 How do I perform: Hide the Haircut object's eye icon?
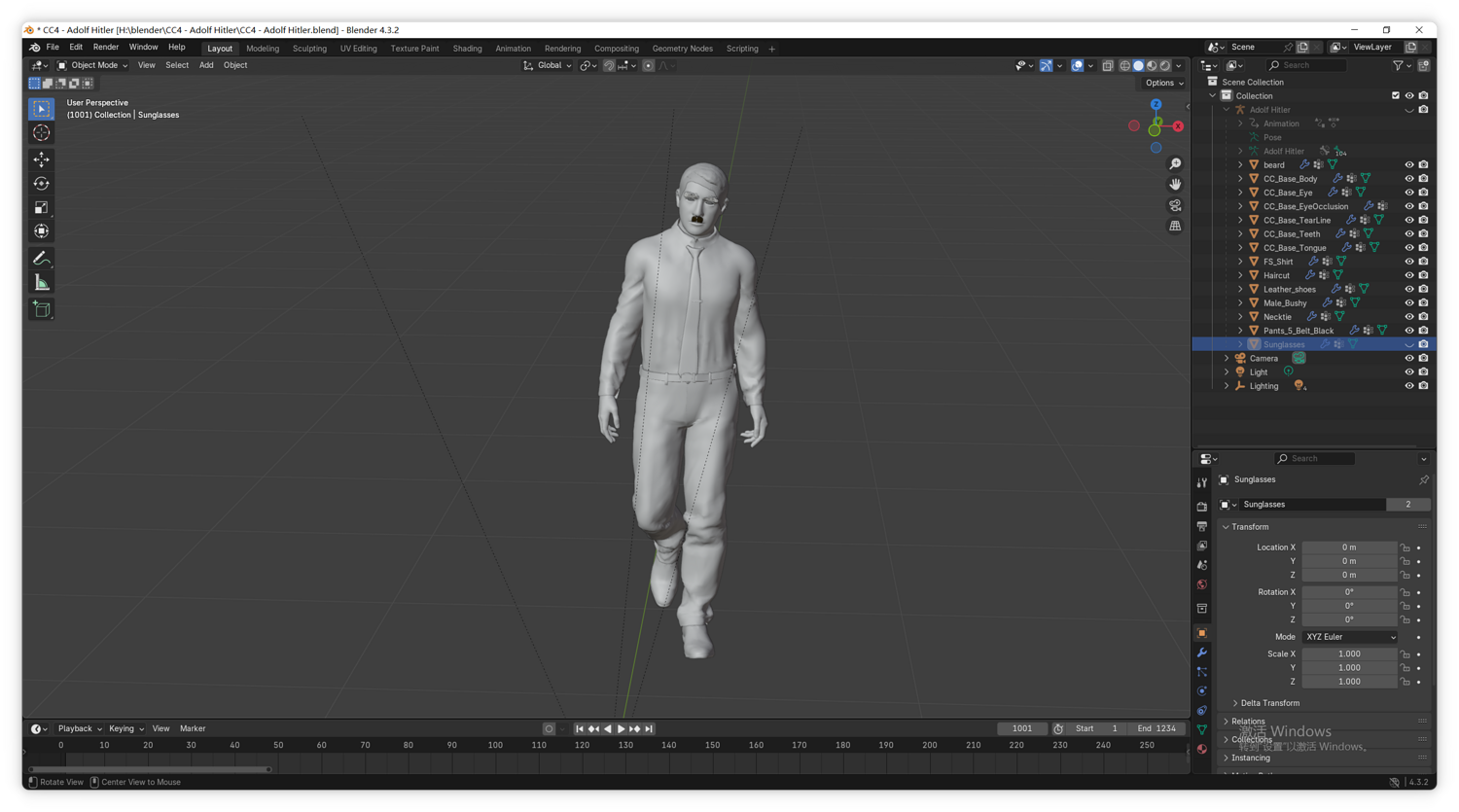click(x=1409, y=275)
